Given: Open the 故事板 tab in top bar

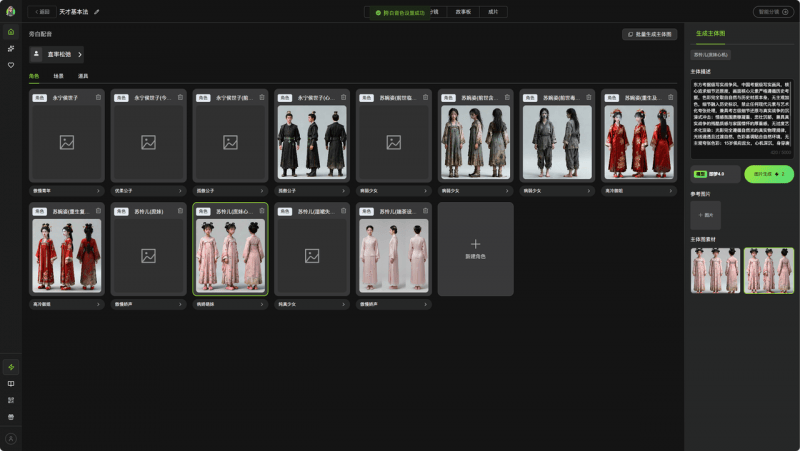Looking at the screenshot, I should [463, 12].
